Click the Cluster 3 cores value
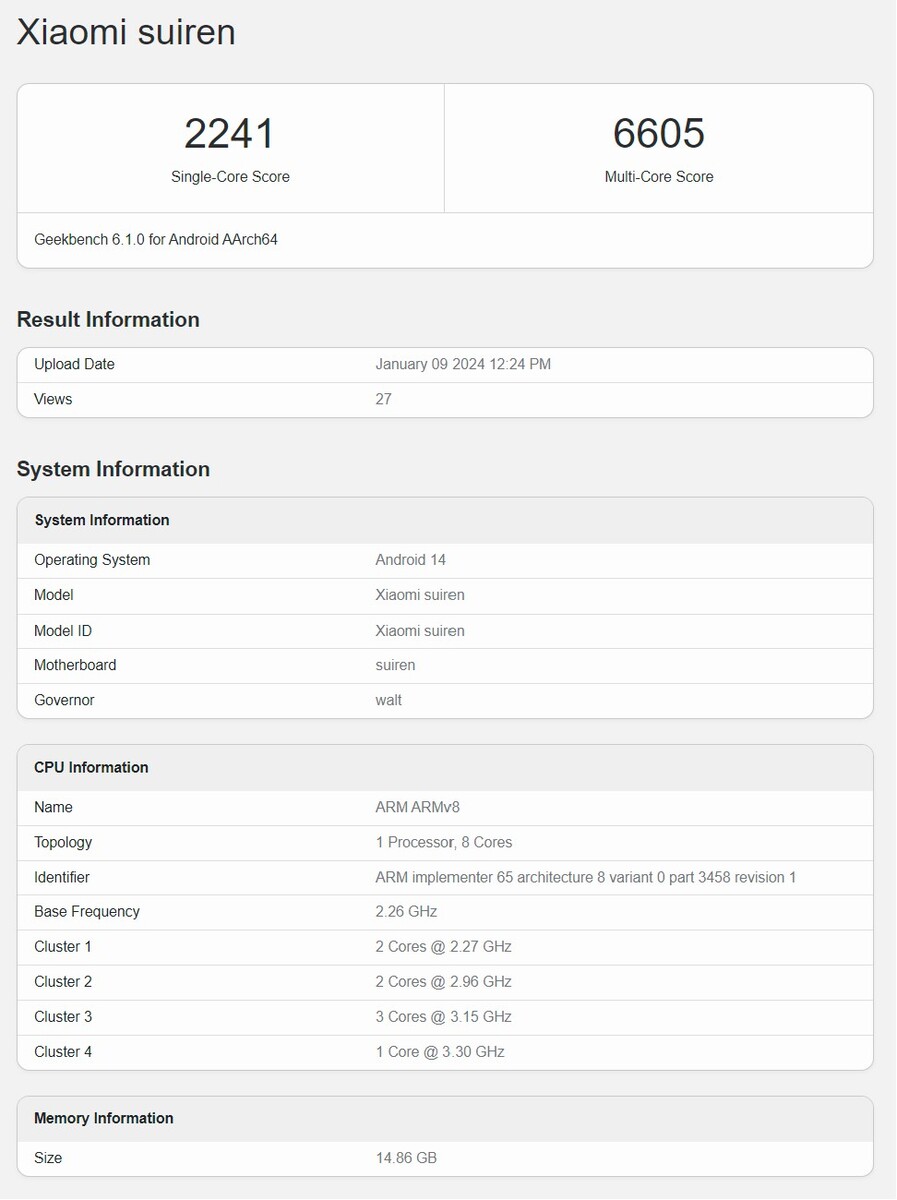 [x=443, y=1017]
